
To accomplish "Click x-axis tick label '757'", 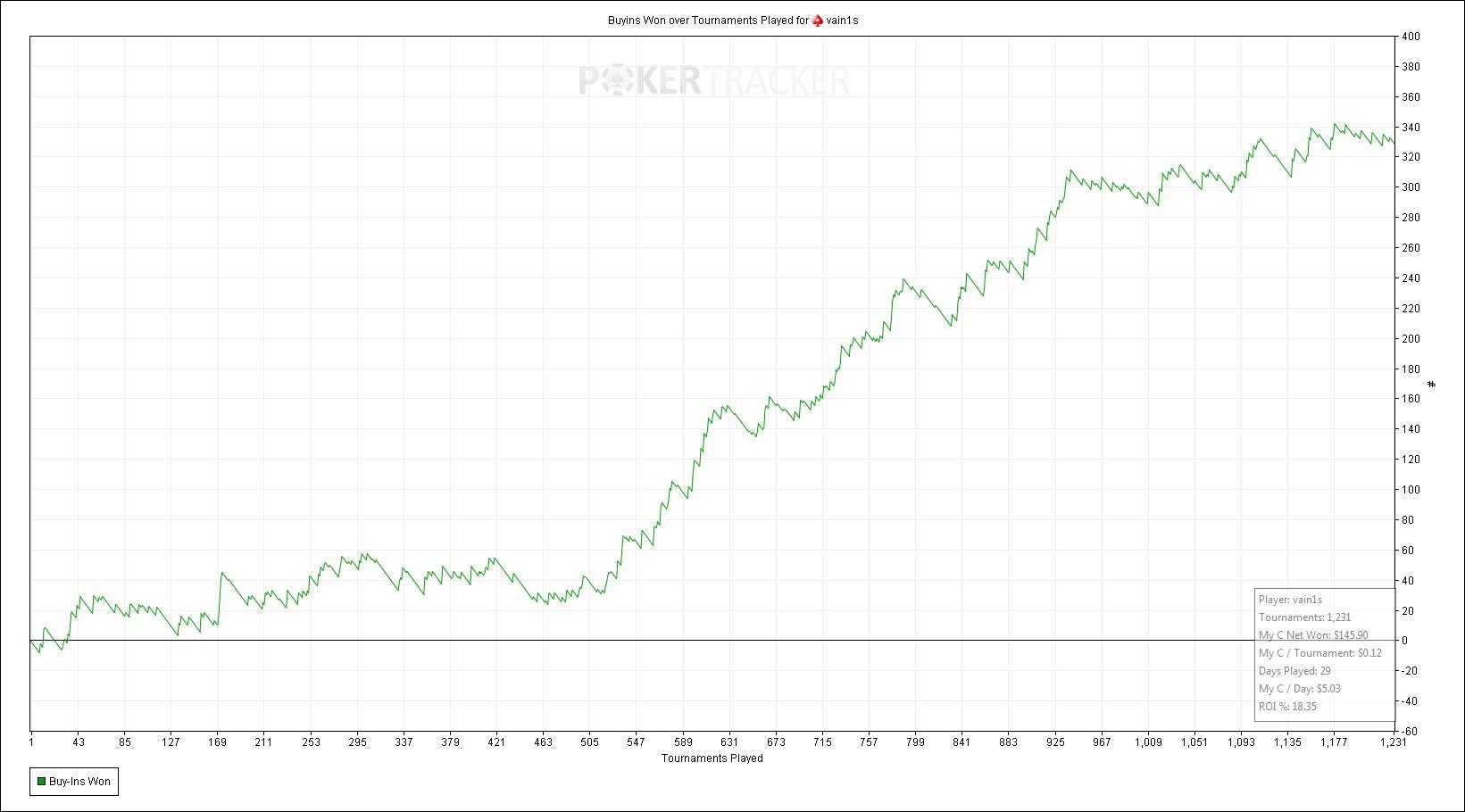I will pyautogui.click(x=869, y=742).
